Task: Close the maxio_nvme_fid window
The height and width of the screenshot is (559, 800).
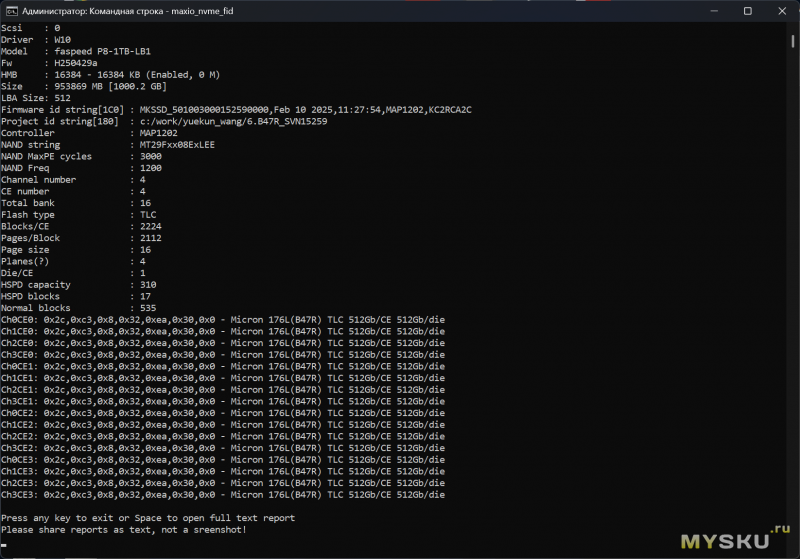Action: click(782, 11)
